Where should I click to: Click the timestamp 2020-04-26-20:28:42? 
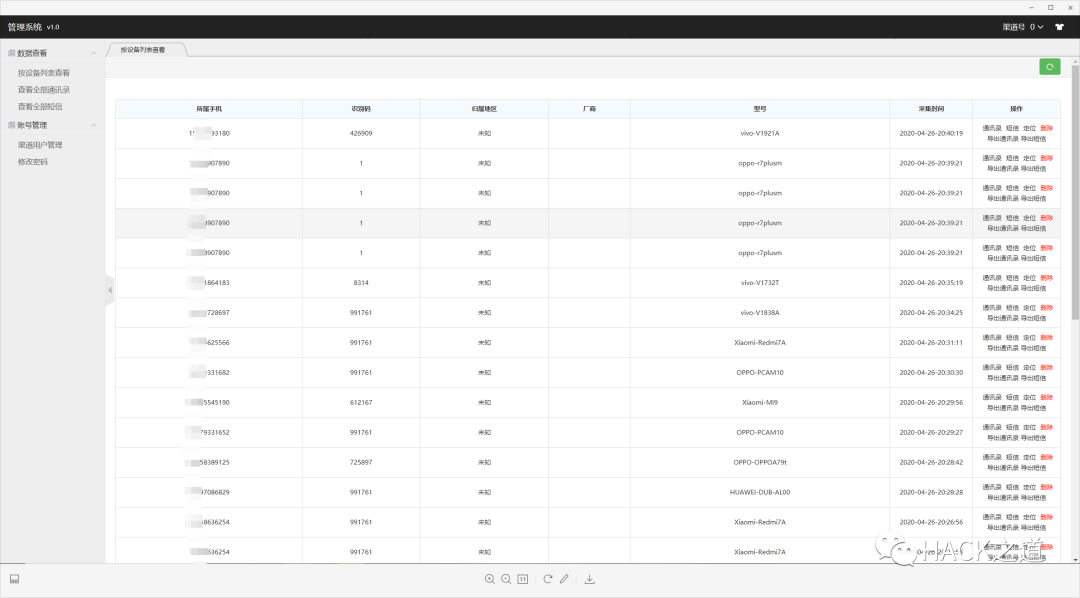tap(931, 462)
